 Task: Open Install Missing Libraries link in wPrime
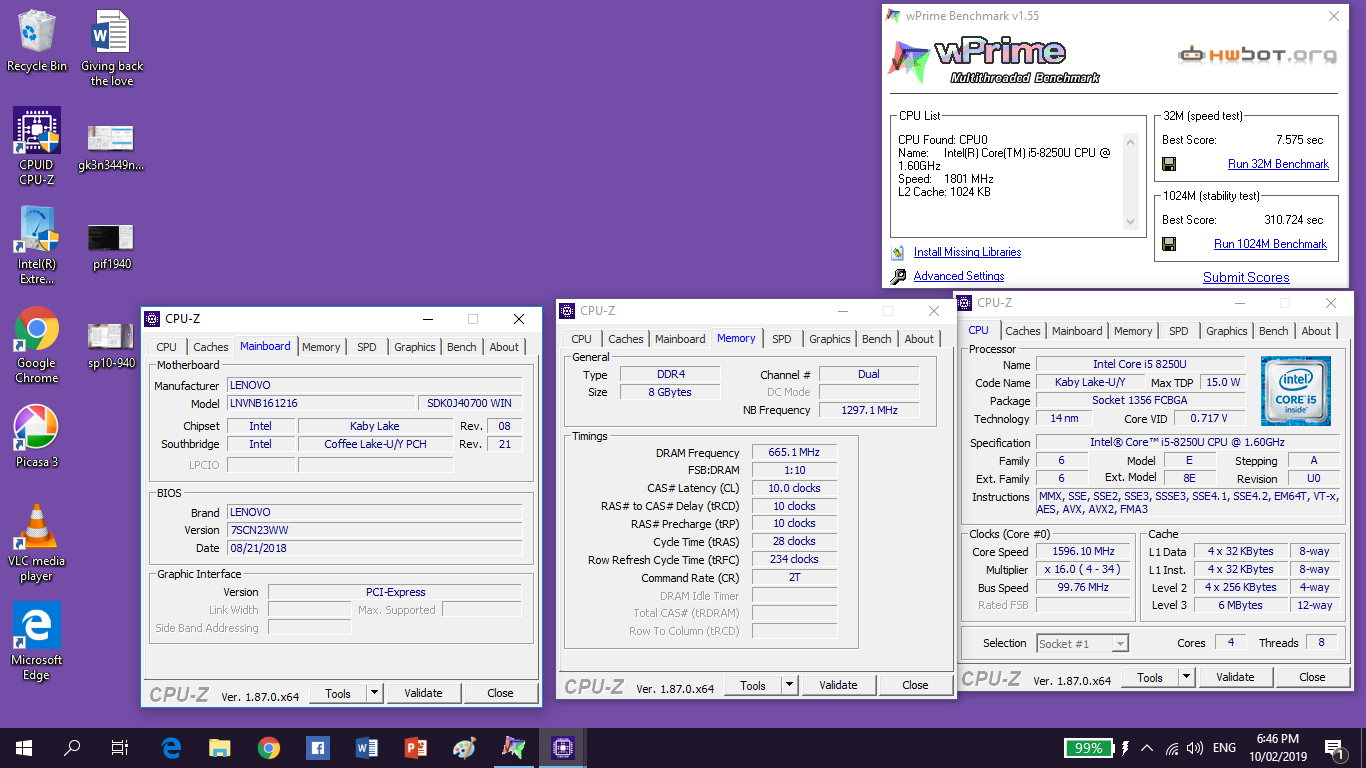pos(967,252)
